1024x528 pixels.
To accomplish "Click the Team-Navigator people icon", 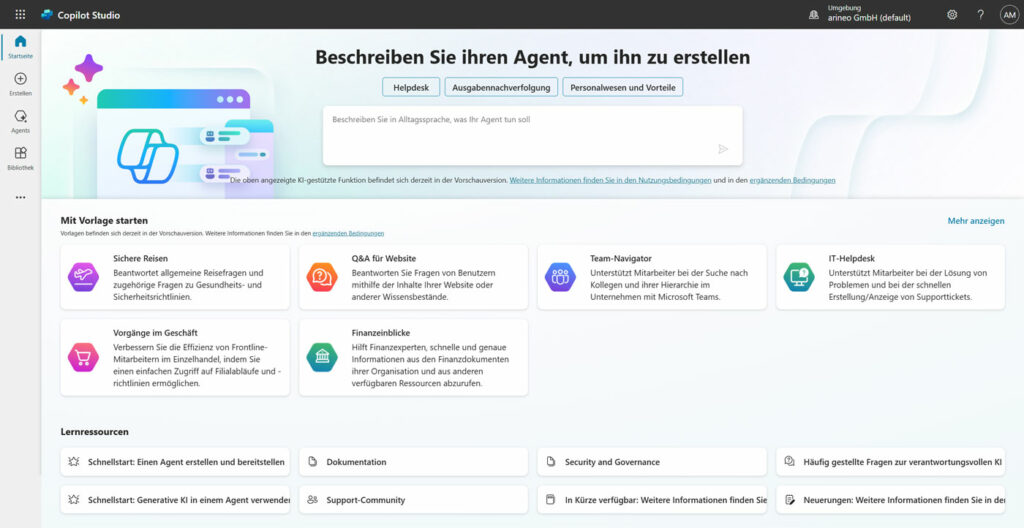I will point(560,277).
